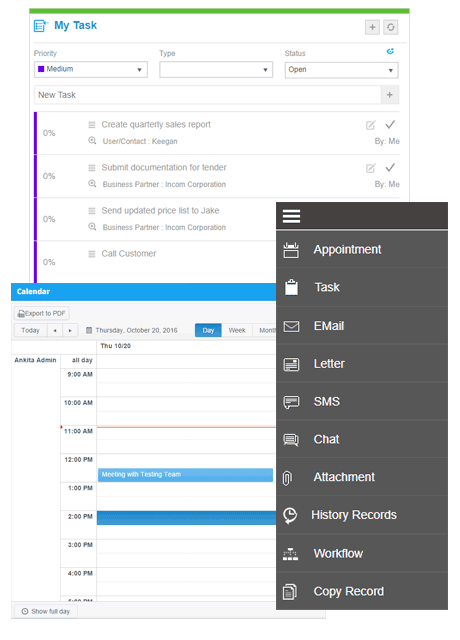The image size is (460, 640).
Task: Click the History Records clock icon
Action: [290, 515]
